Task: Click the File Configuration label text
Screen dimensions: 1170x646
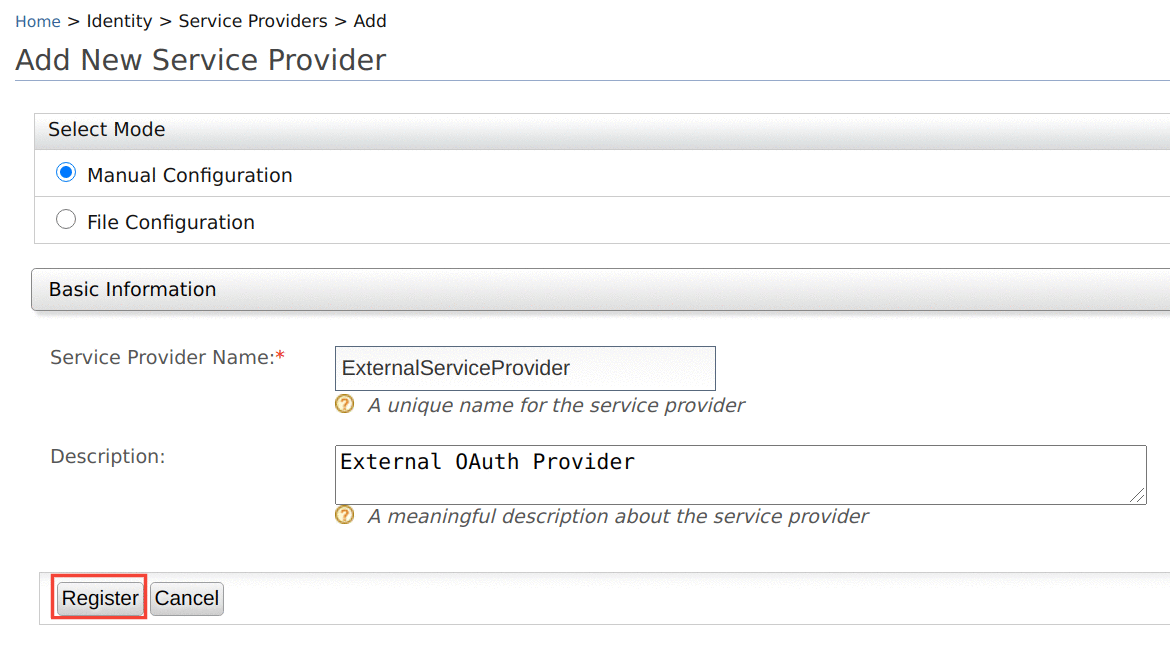Action: (x=170, y=222)
